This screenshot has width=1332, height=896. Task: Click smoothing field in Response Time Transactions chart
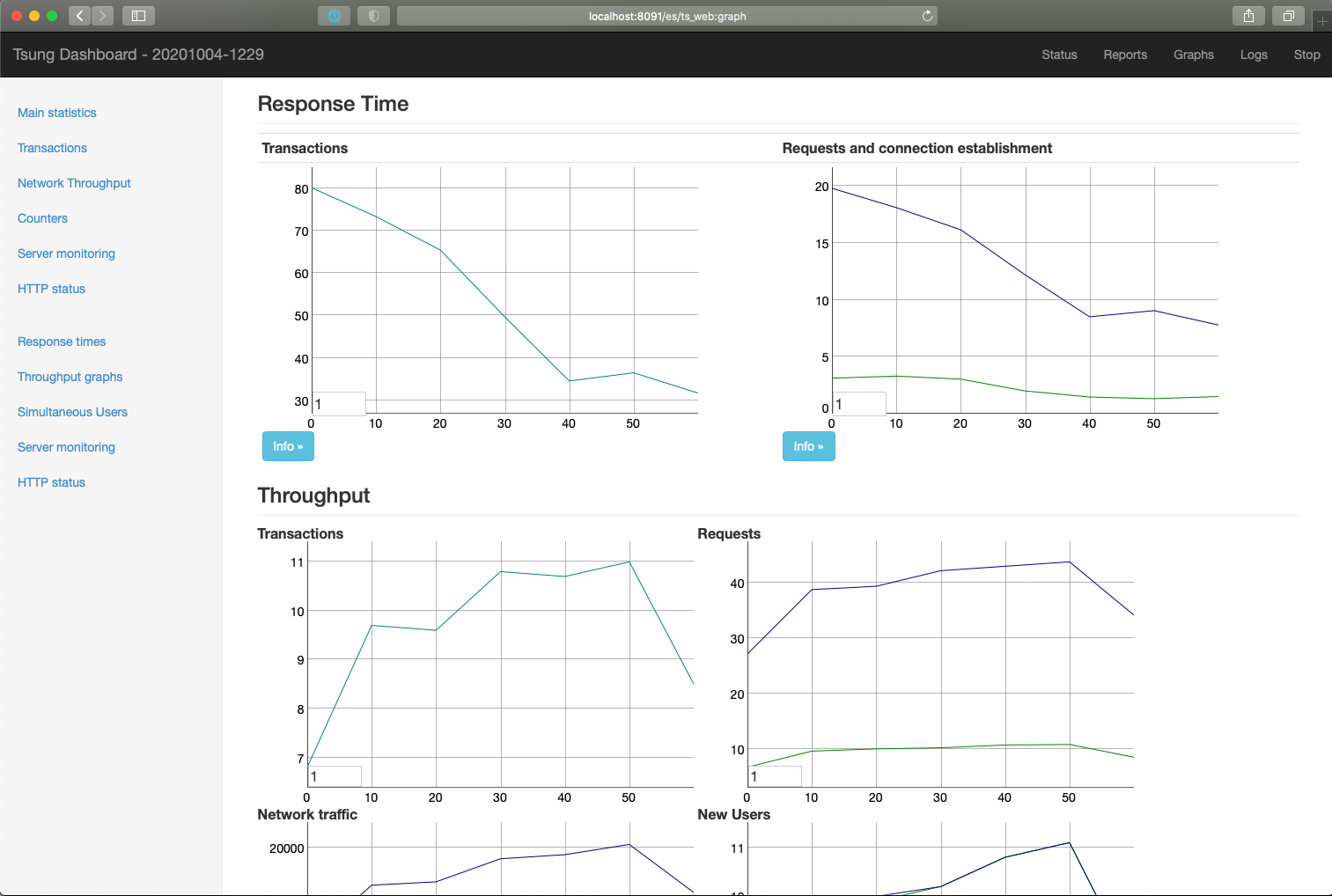point(339,404)
